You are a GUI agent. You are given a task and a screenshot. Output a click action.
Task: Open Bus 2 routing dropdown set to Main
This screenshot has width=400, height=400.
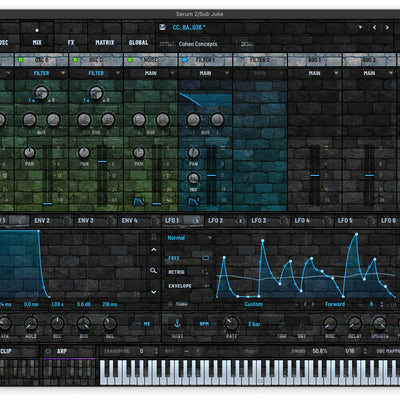tap(369, 73)
